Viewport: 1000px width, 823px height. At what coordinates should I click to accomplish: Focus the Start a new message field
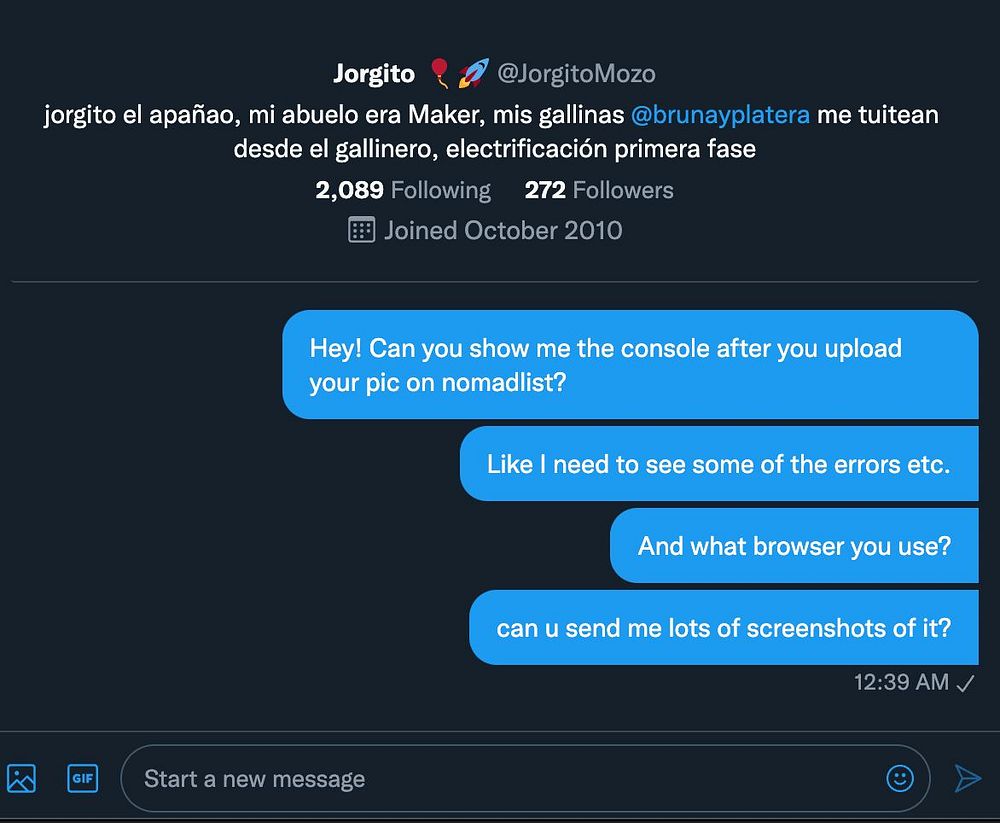coord(500,778)
